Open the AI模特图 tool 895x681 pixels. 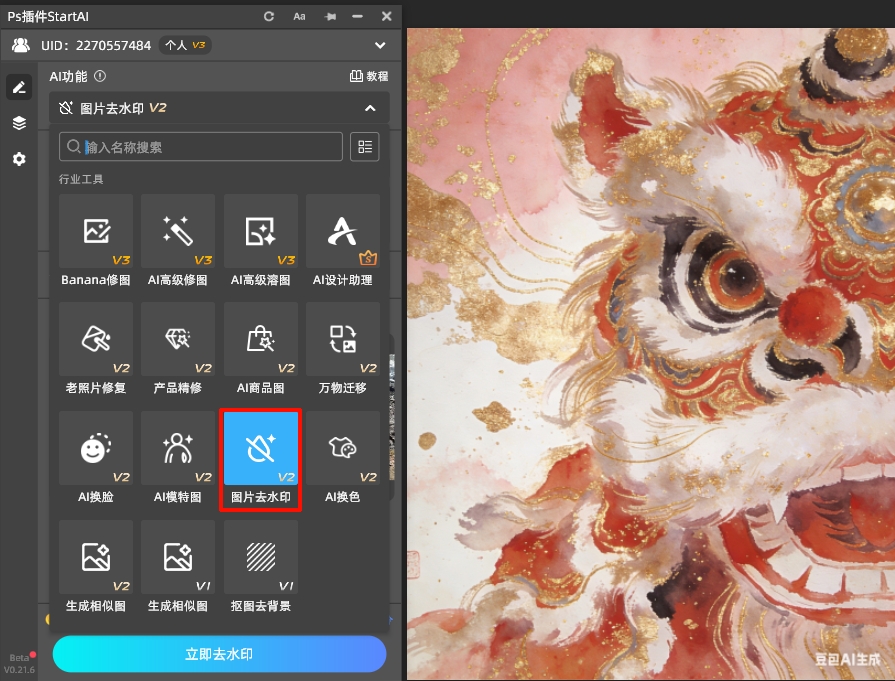click(x=178, y=448)
